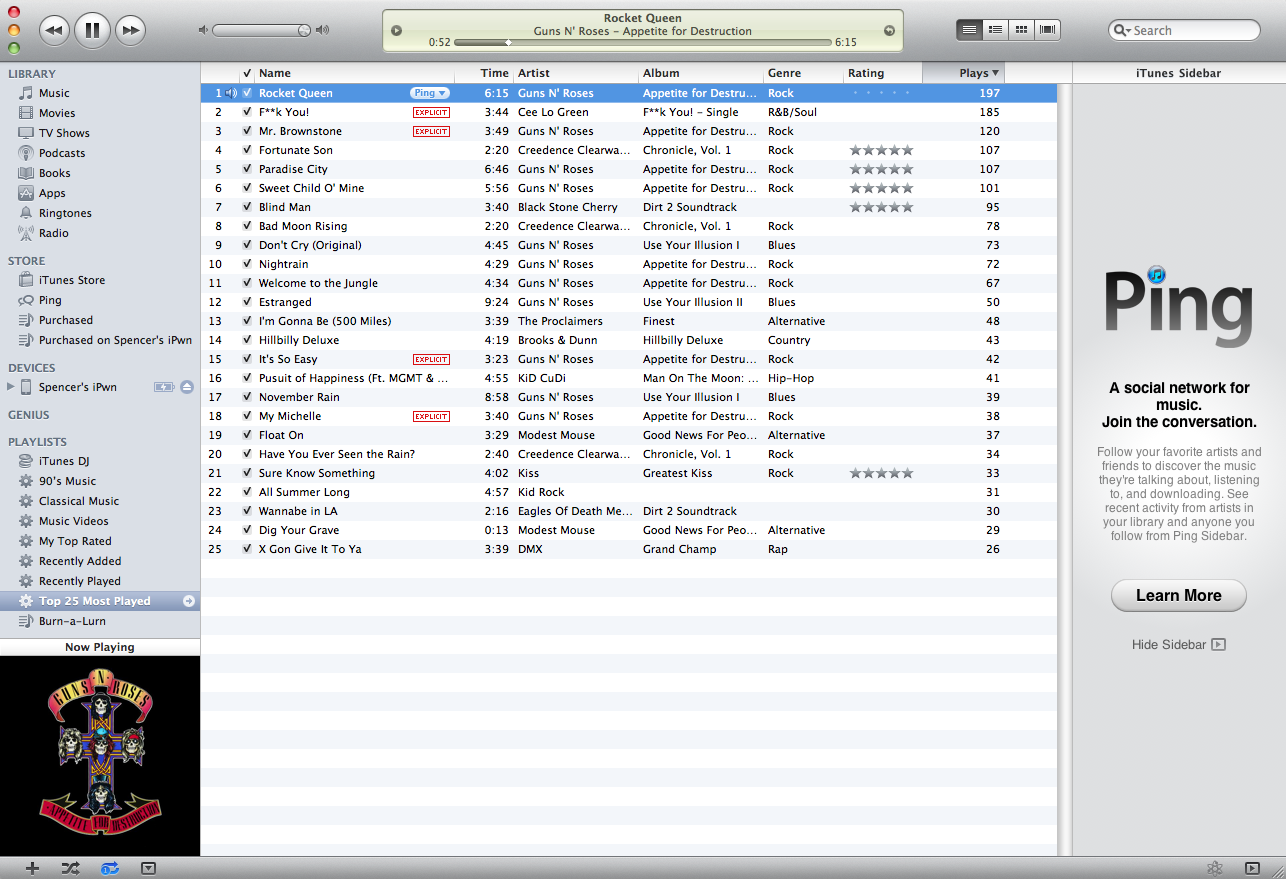Viewport: 1286px width, 879px height.
Task: Uncheck the Fortunate Son checkbox
Action: (x=247, y=150)
